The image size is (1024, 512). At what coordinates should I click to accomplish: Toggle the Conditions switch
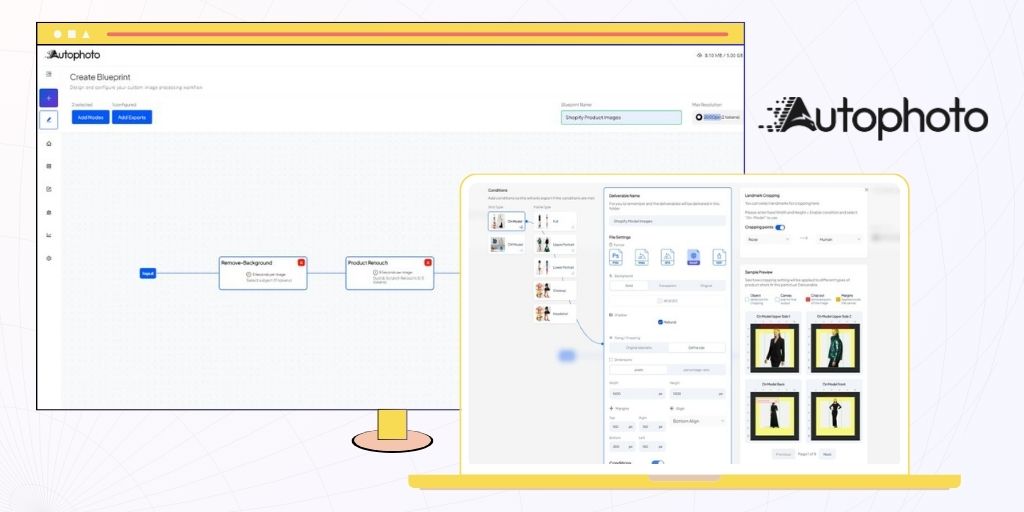657,463
